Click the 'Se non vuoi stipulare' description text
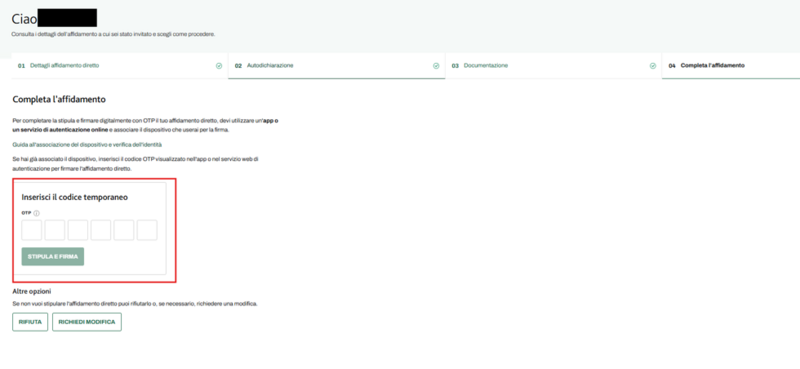 coord(135,304)
